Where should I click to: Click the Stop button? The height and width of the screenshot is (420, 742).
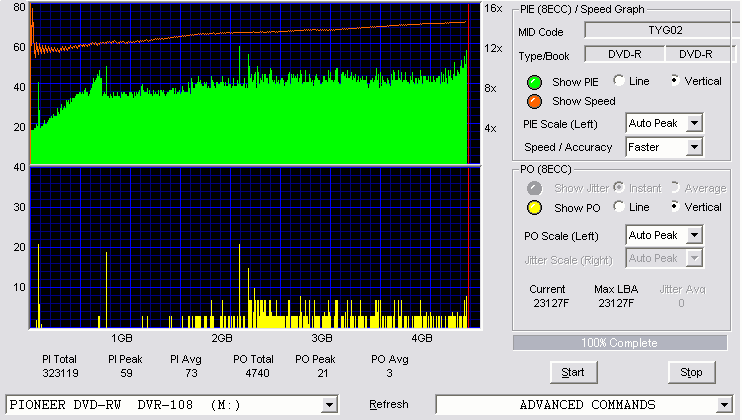coord(691,373)
